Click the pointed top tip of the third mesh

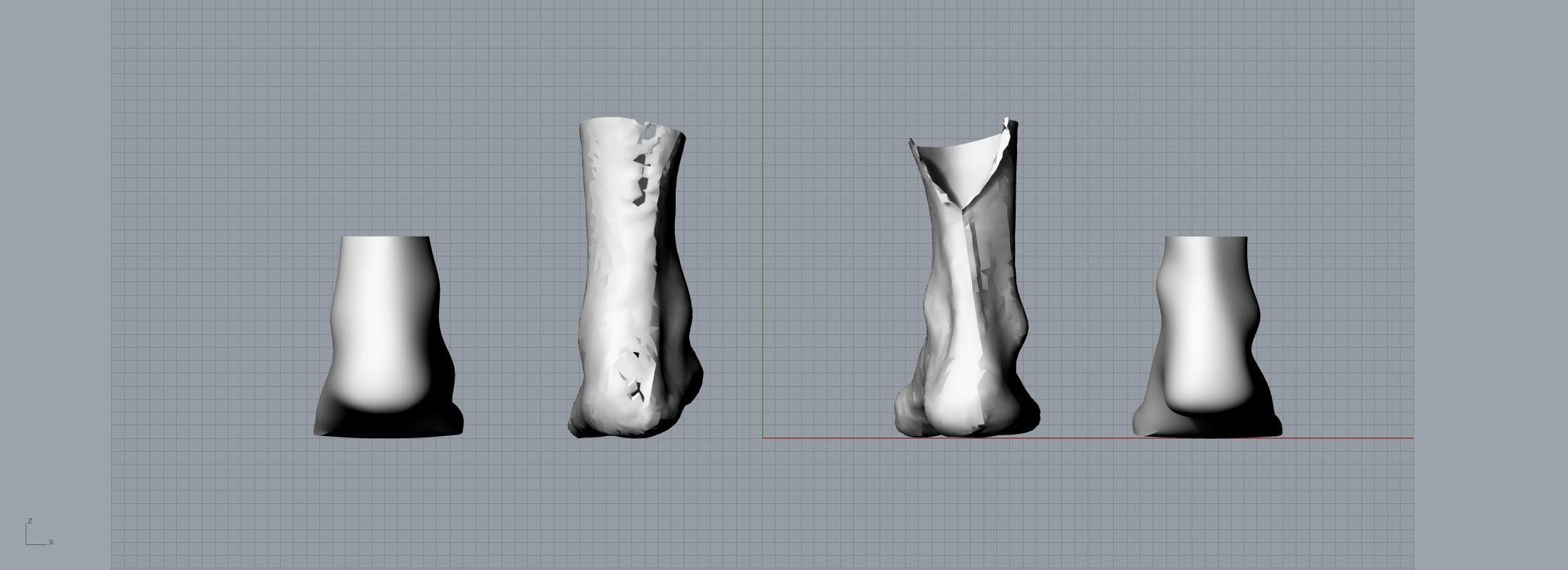(x=1008, y=120)
